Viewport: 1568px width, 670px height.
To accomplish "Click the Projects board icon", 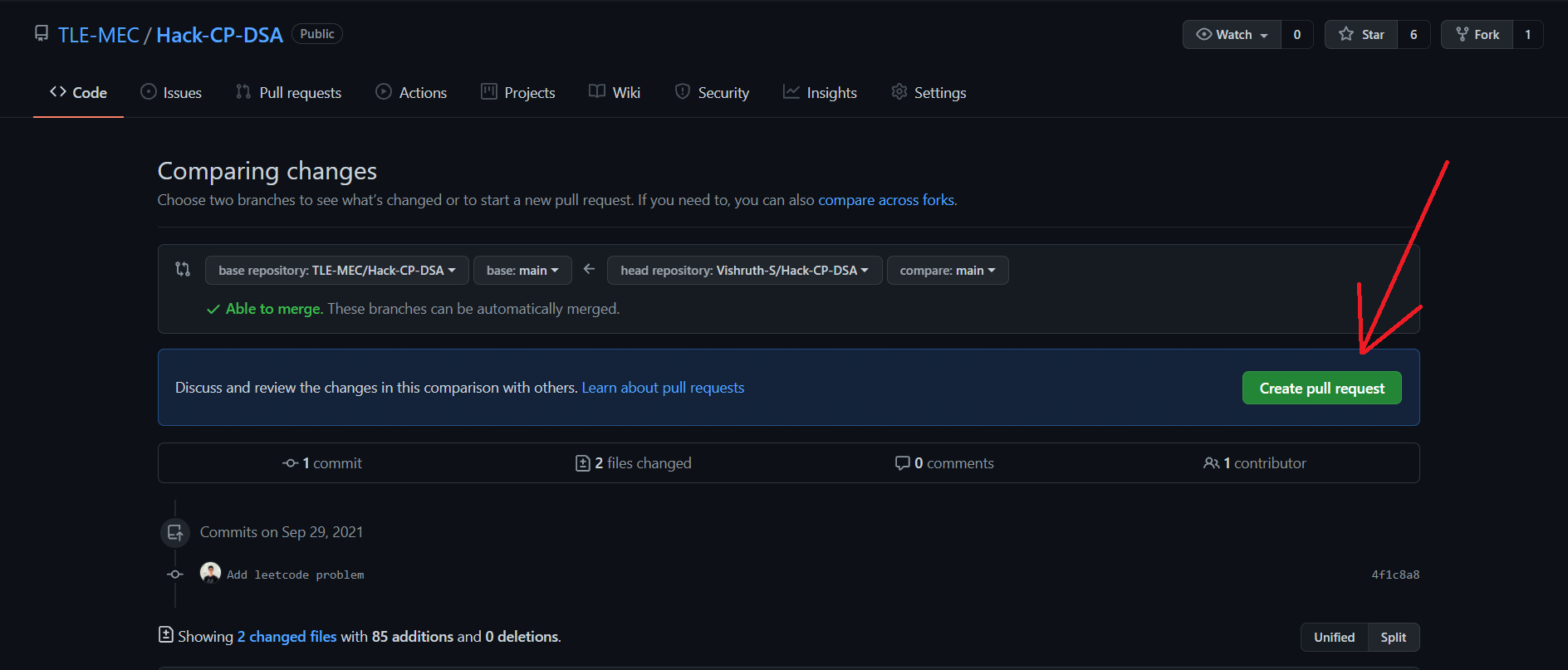I will coord(489,91).
